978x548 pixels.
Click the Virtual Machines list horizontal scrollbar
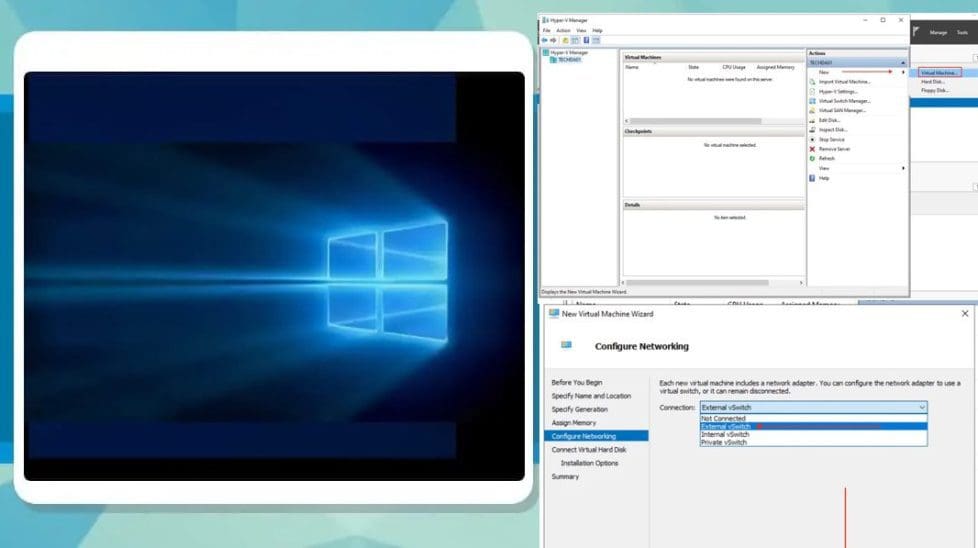point(695,121)
